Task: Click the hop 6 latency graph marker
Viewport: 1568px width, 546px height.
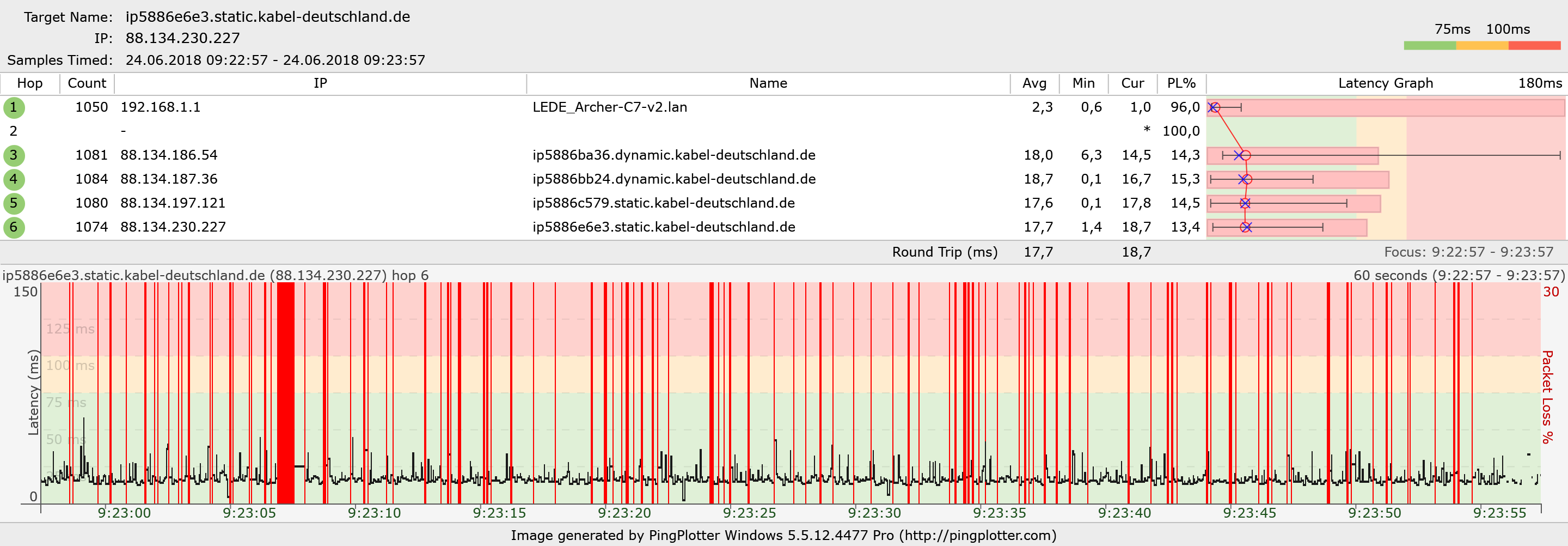Action: tap(1246, 227)
